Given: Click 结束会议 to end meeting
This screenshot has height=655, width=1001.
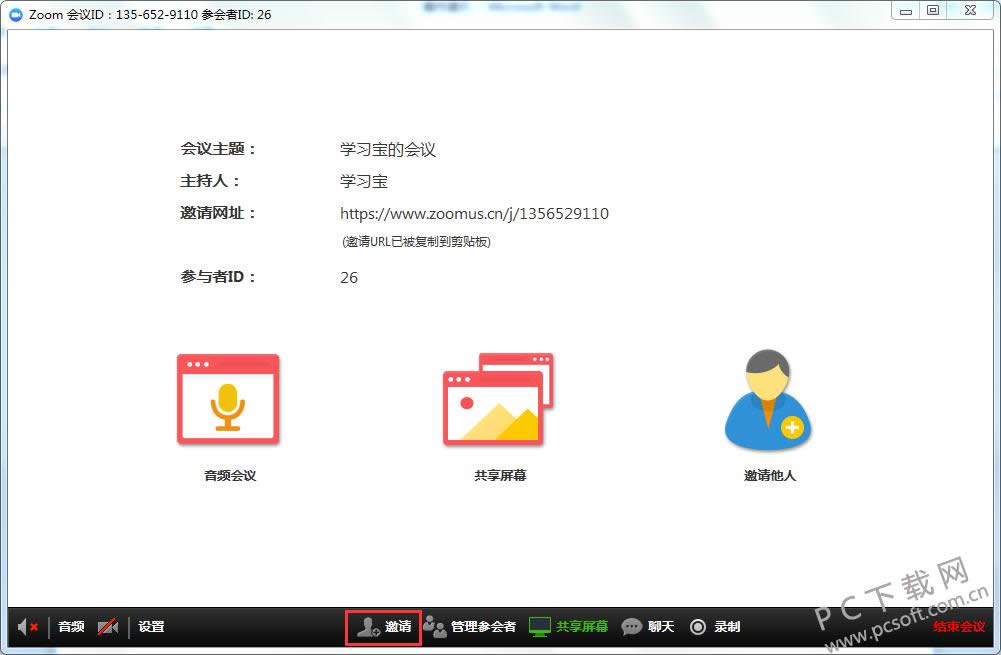Looking at the screenshot, I should click(x=959, y=627).
